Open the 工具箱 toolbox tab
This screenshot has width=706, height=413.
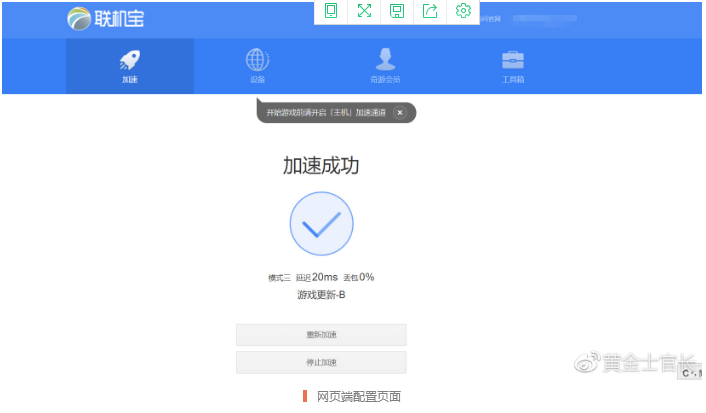[513, 66]
